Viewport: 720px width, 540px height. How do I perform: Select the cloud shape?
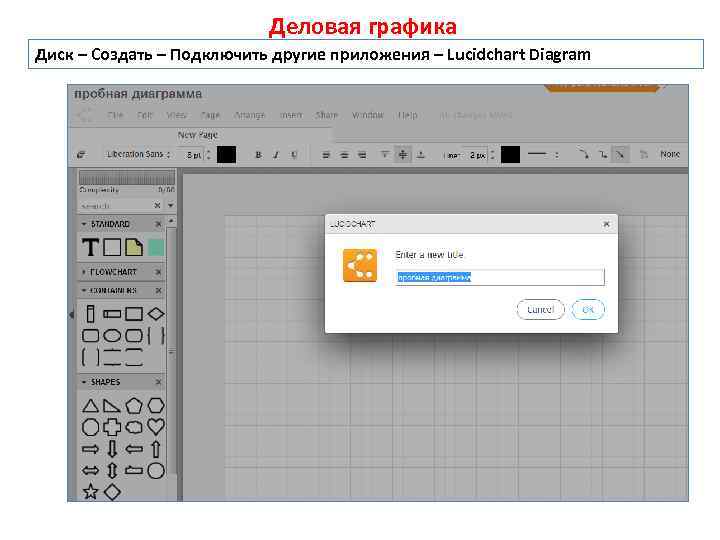(134, 427)
